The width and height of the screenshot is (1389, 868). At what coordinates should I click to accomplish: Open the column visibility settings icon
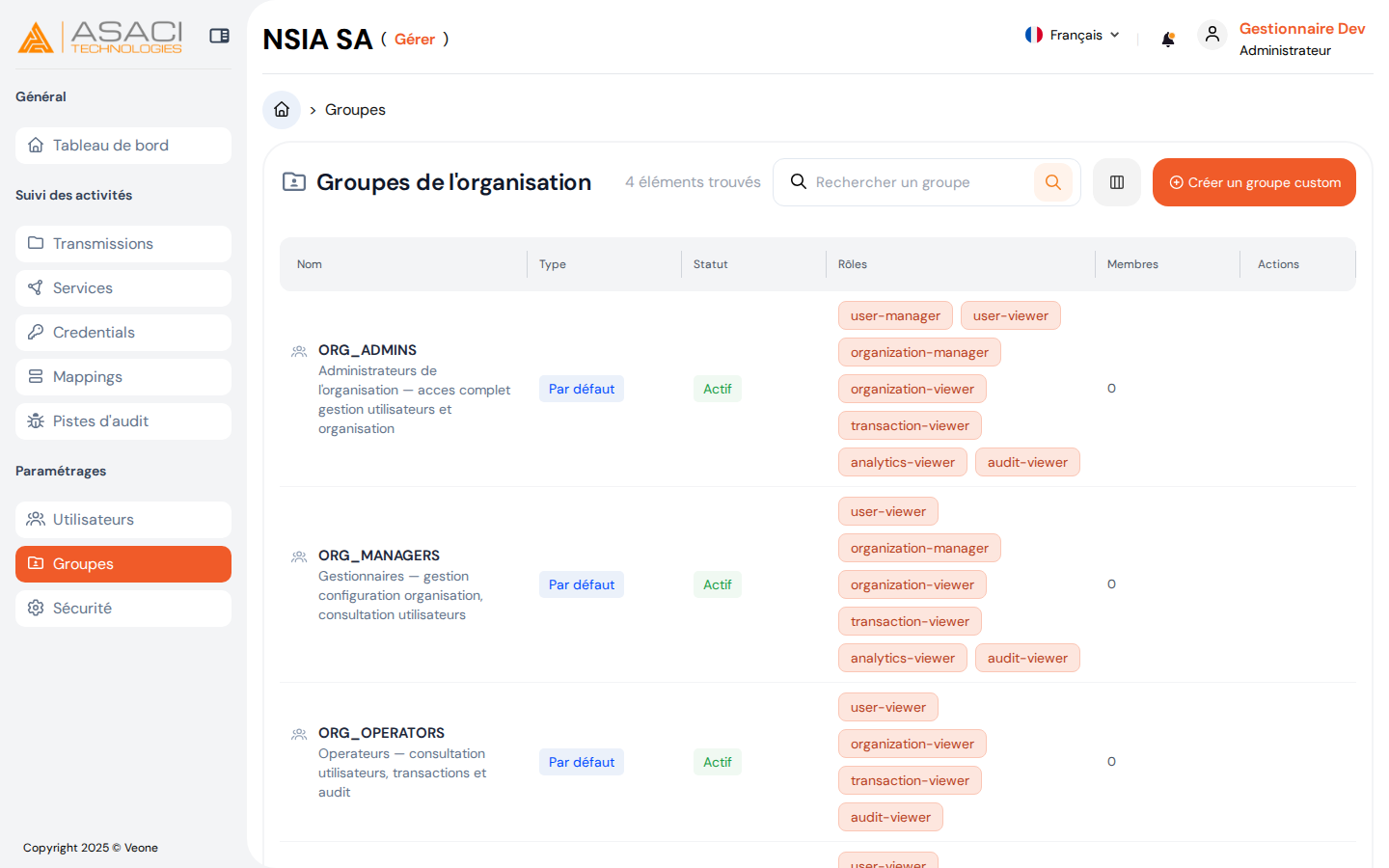pyautogui.click(x=1117, y=182)
